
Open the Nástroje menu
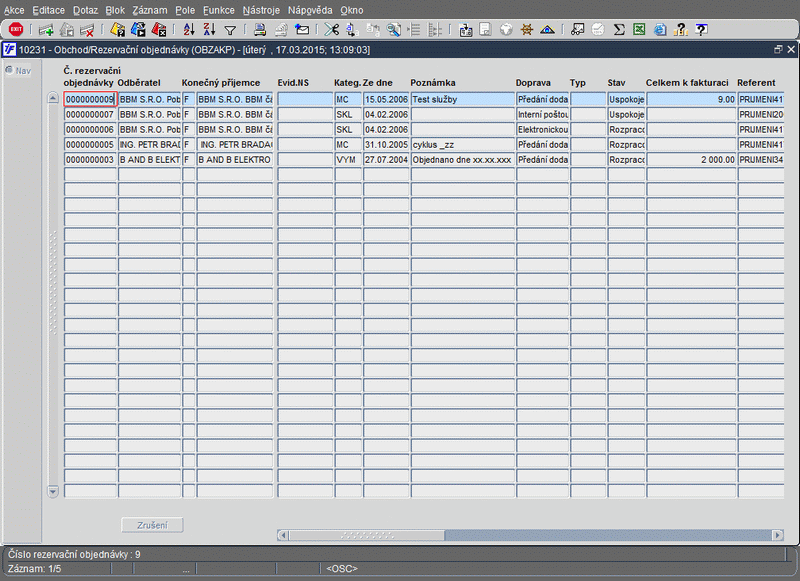click(261, 10)
